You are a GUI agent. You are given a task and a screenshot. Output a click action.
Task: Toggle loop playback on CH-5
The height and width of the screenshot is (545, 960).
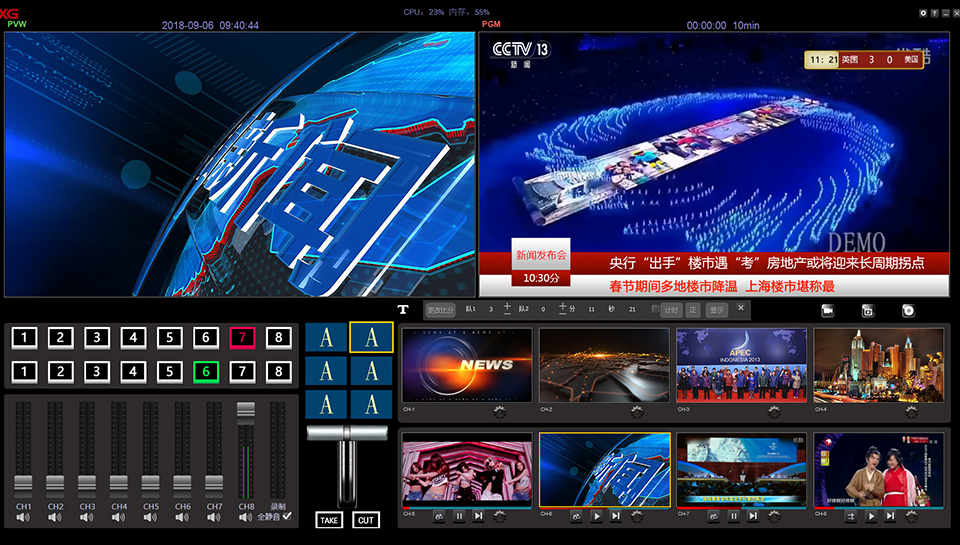[438, 516]
